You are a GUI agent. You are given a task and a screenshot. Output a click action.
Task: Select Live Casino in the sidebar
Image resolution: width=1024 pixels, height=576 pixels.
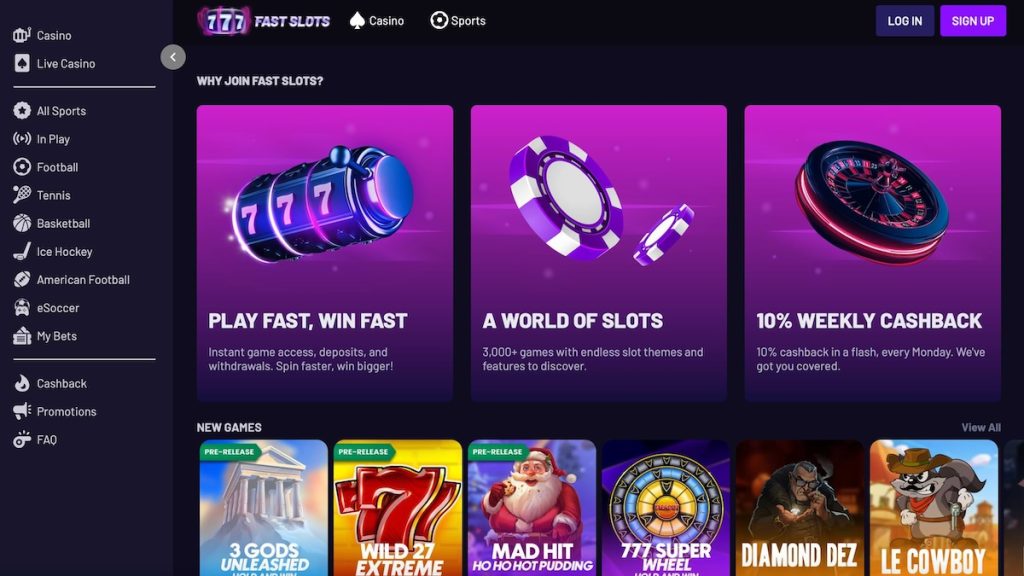[67, 64]
